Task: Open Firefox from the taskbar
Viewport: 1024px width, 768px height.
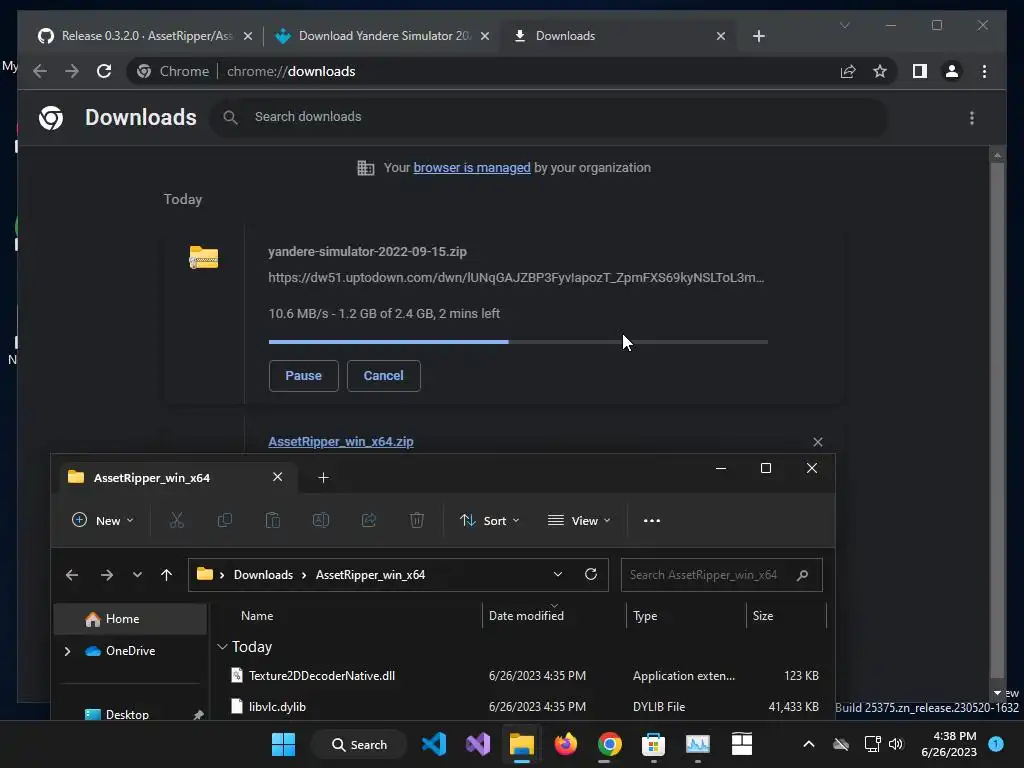Action: pyautogui.click(x=566, y=744)
